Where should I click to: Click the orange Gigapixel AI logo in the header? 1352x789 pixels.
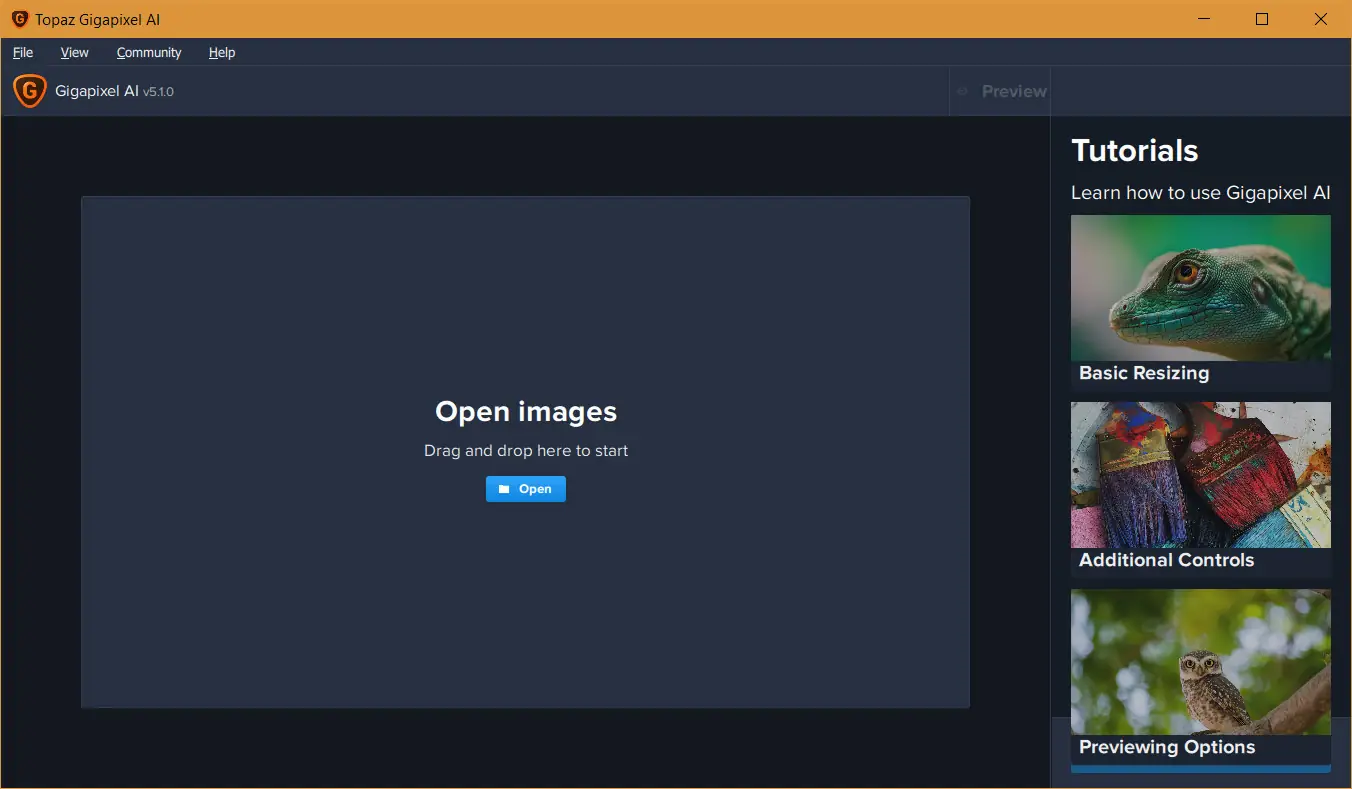(30, 91)
